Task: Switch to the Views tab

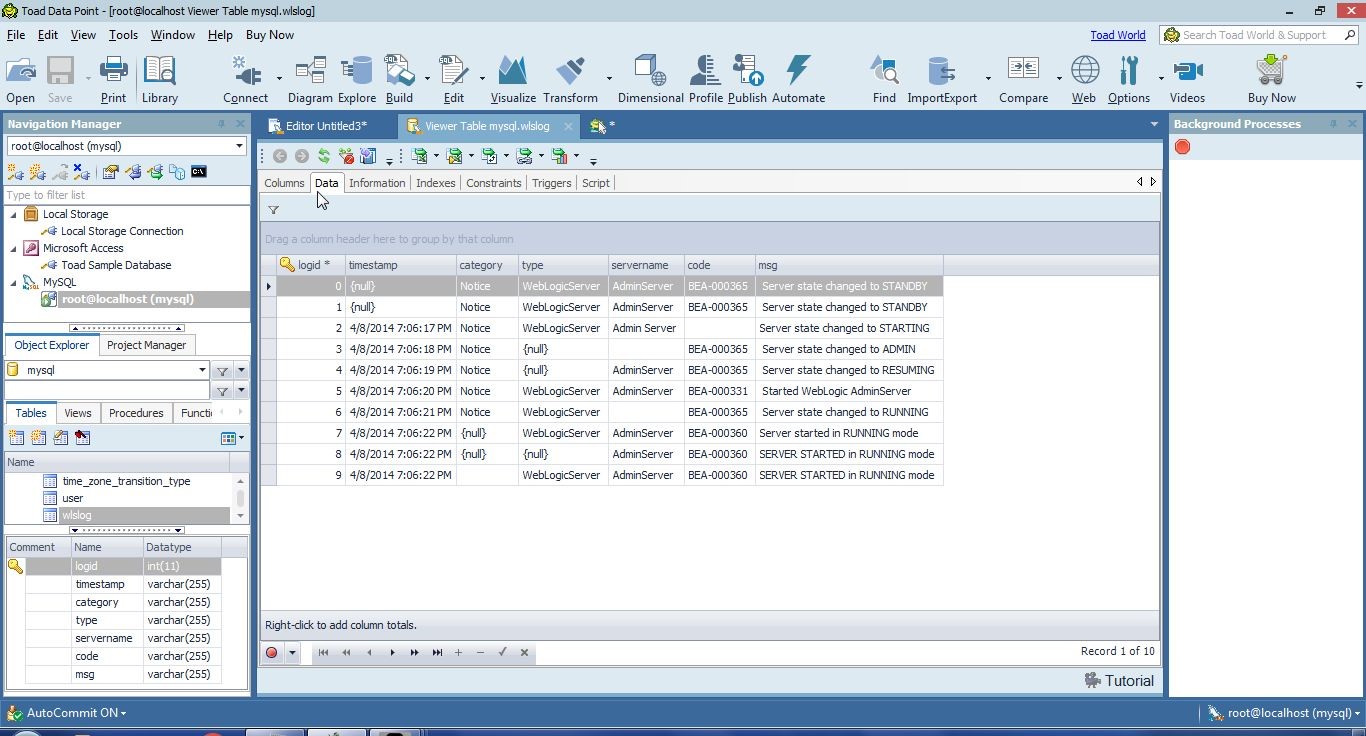Action: [77, 413]
